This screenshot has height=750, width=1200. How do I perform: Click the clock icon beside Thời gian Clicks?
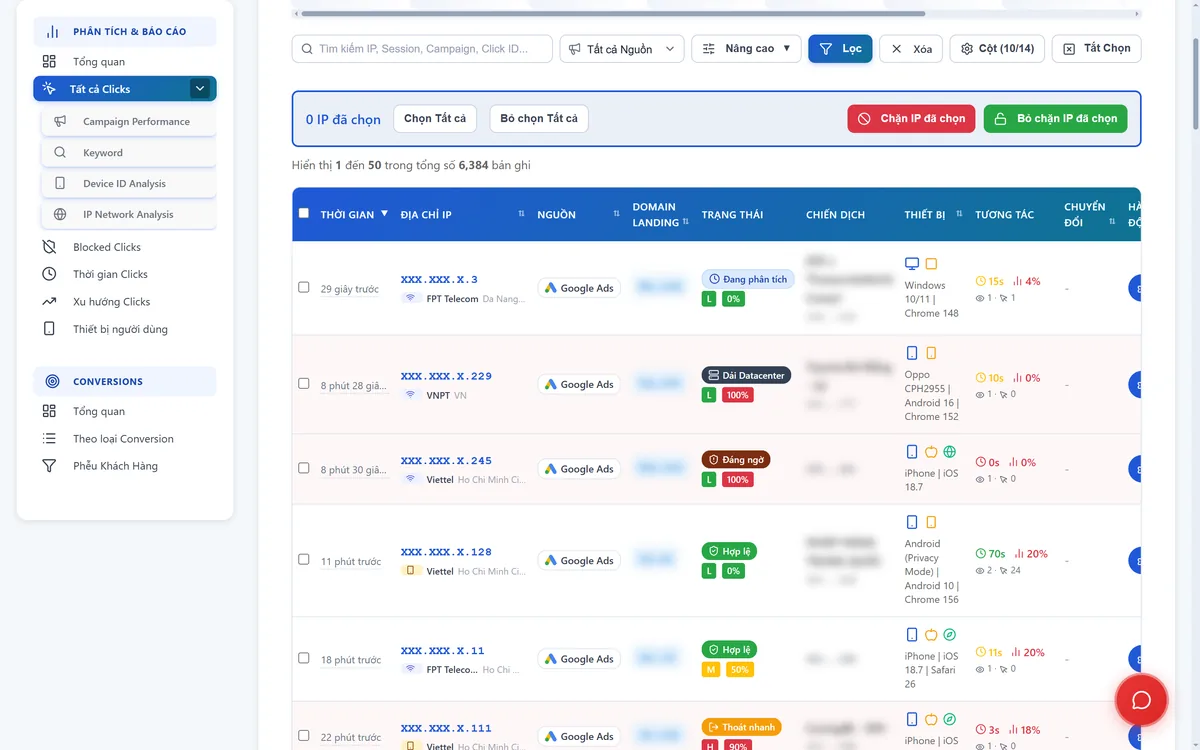[x=49, y=274]
